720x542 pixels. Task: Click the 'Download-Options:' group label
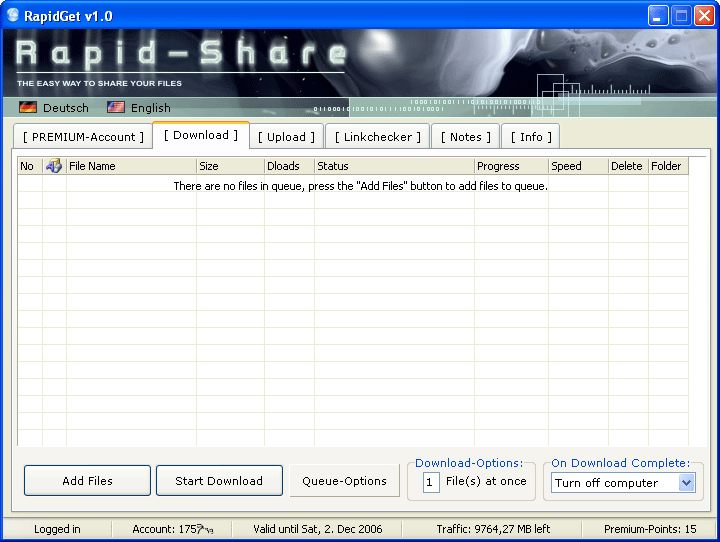tap(469, 463)
